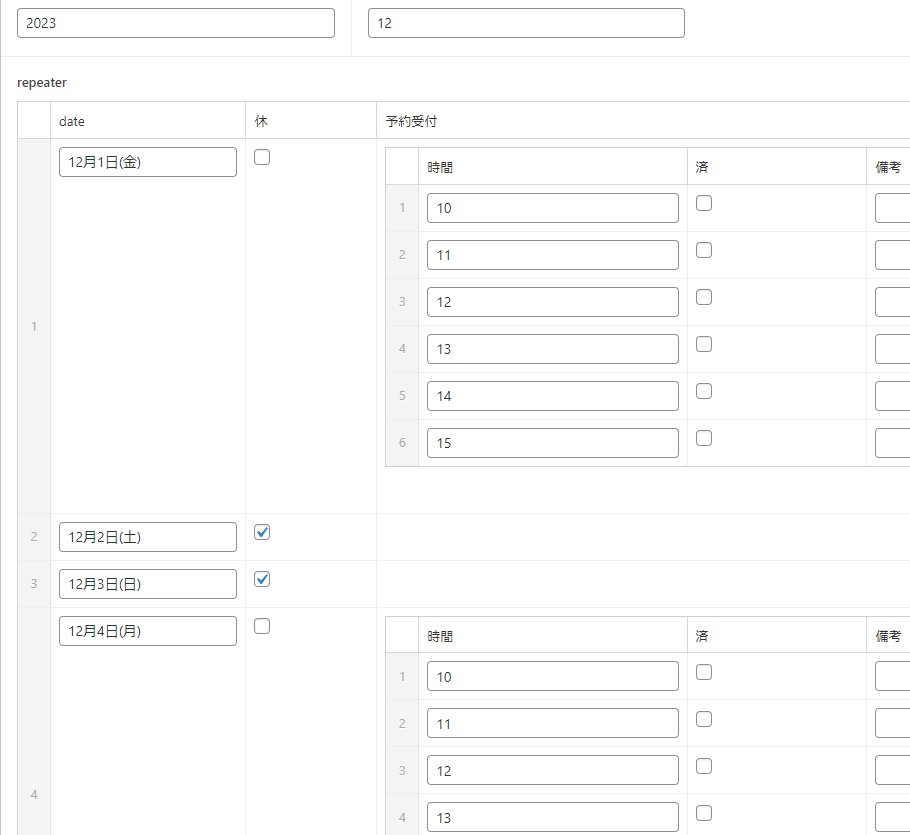Check 済 for the 15 time slot on 12月1日
This screenshot has width=910, height=835.
[704, 438]
